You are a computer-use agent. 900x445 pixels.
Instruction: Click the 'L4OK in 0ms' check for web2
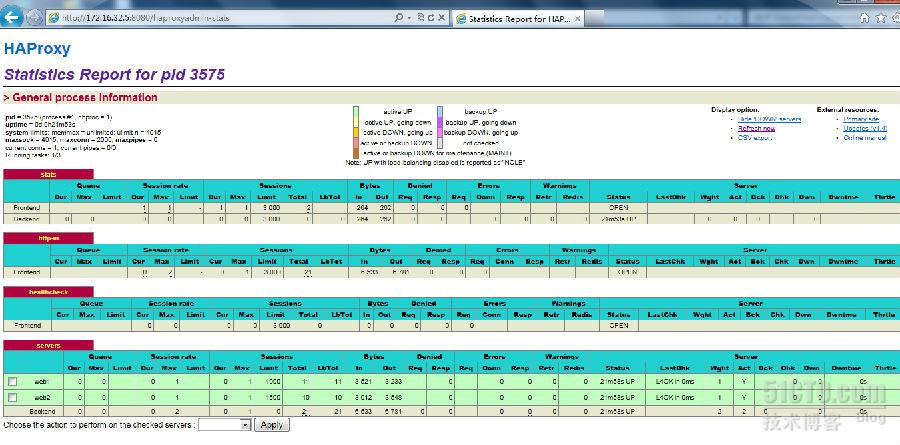(674, 397)
